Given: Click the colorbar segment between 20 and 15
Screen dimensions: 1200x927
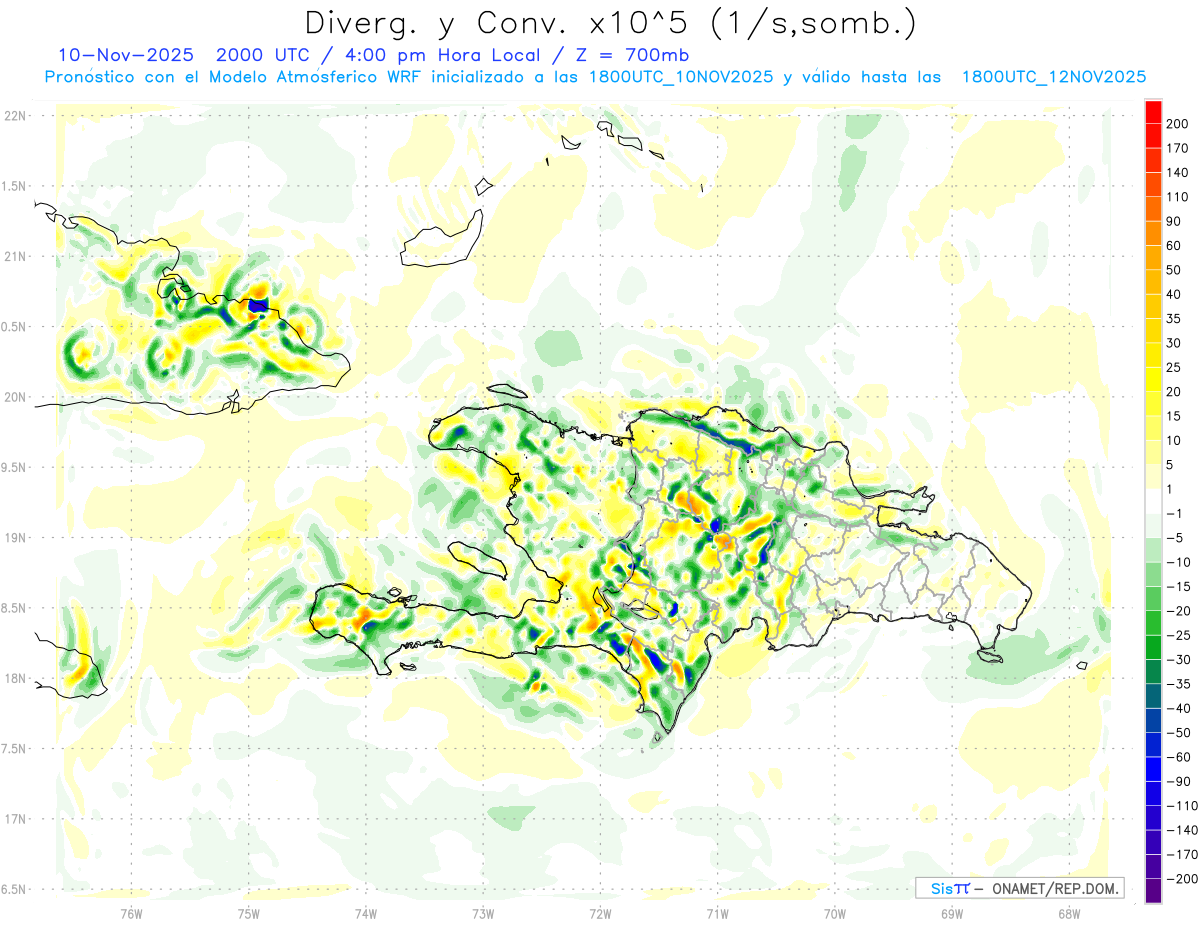Looking at the screenshot, I should click(1153, 403).
